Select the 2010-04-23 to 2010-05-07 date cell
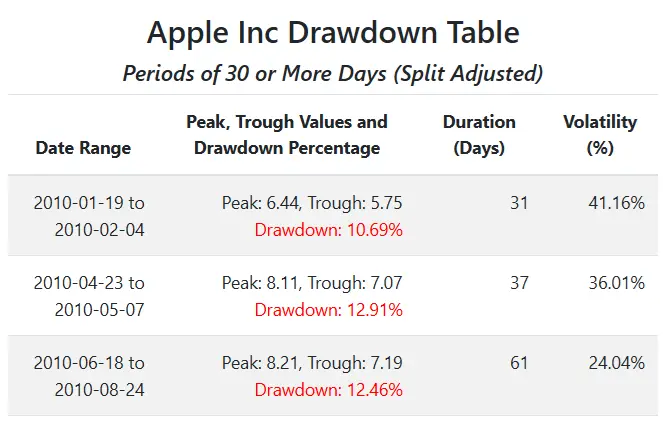 pos(89,296)
